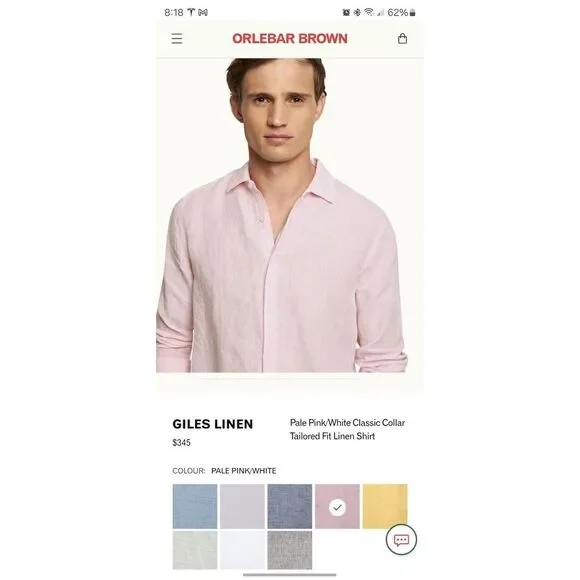Open the shopping bag

pos(402,38)
